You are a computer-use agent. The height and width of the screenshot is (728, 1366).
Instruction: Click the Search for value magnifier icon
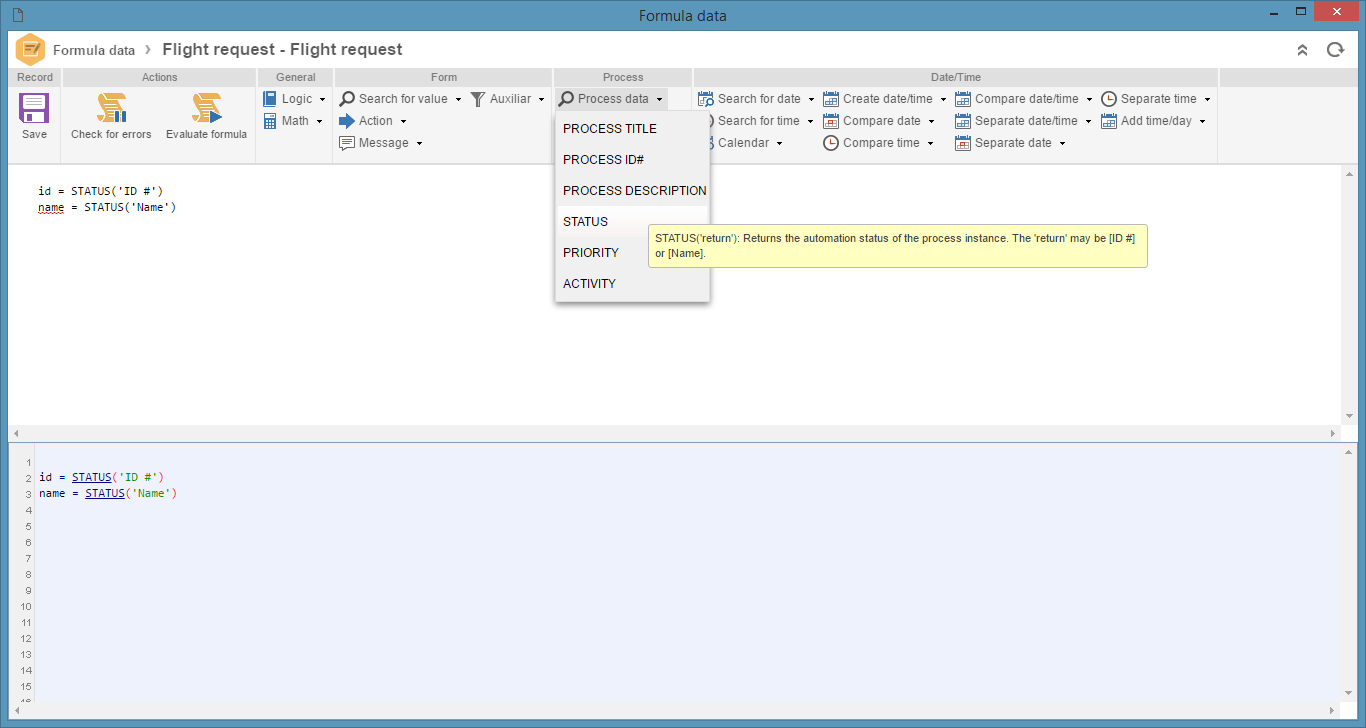[x=347, y=99]
